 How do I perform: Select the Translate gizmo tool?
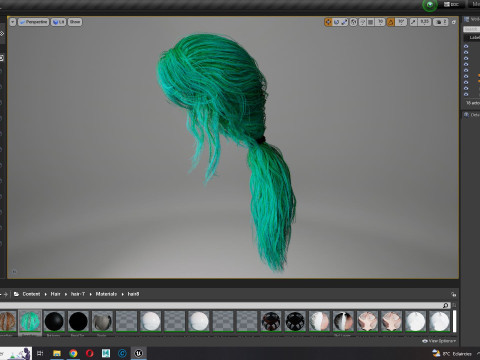coord(328,22)
